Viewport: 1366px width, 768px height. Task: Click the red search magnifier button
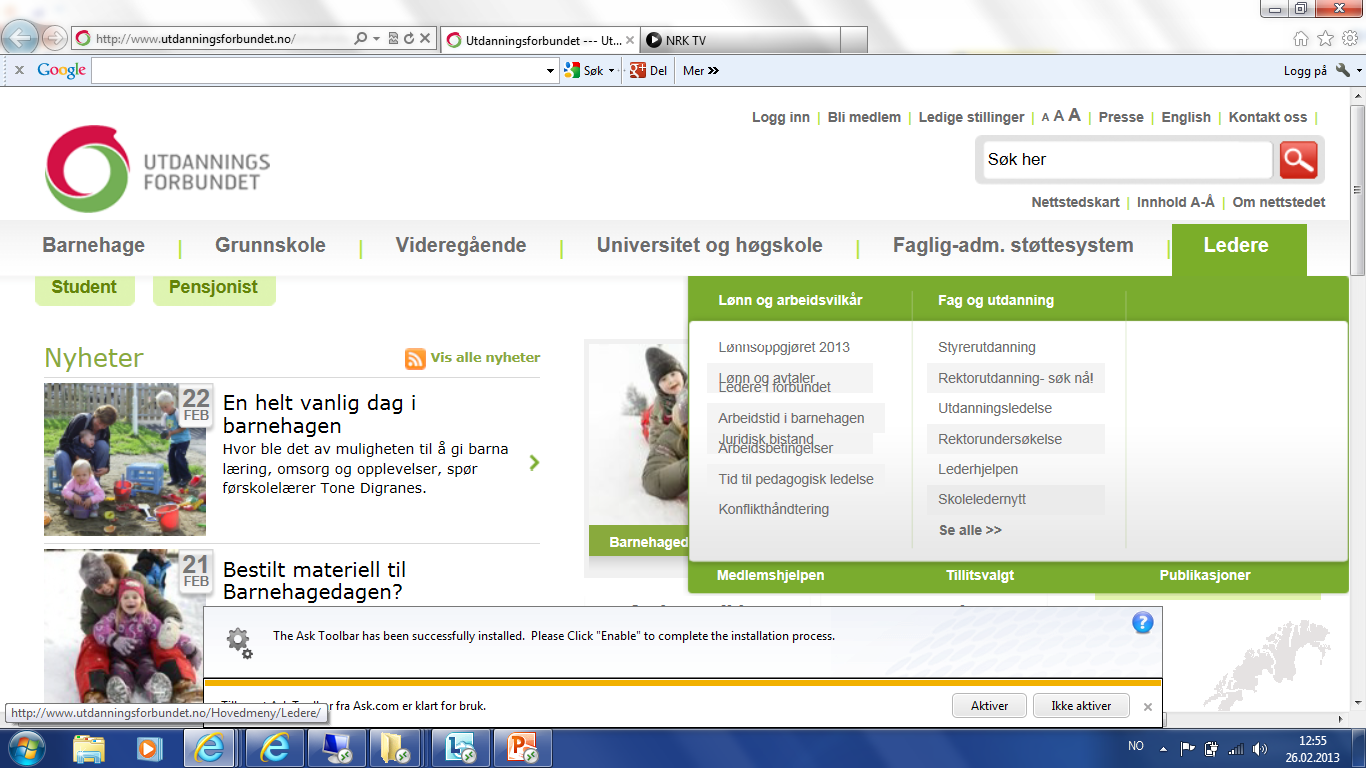tap(1298, 160)
